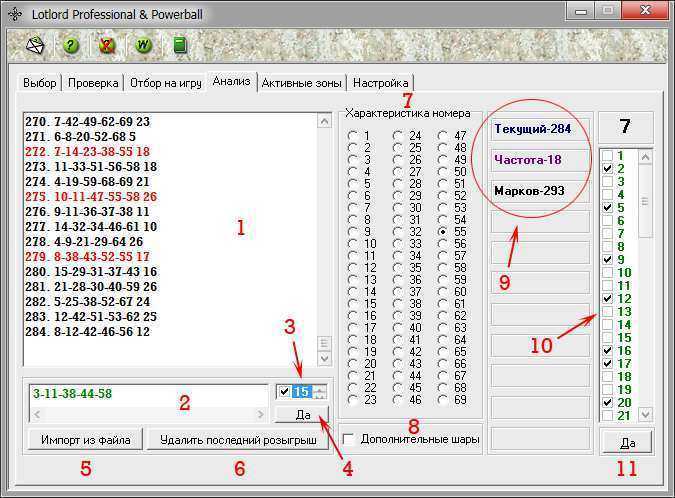
Task: Select radio button for number 38
Action: pyautogui.click(x=398, y=304)
